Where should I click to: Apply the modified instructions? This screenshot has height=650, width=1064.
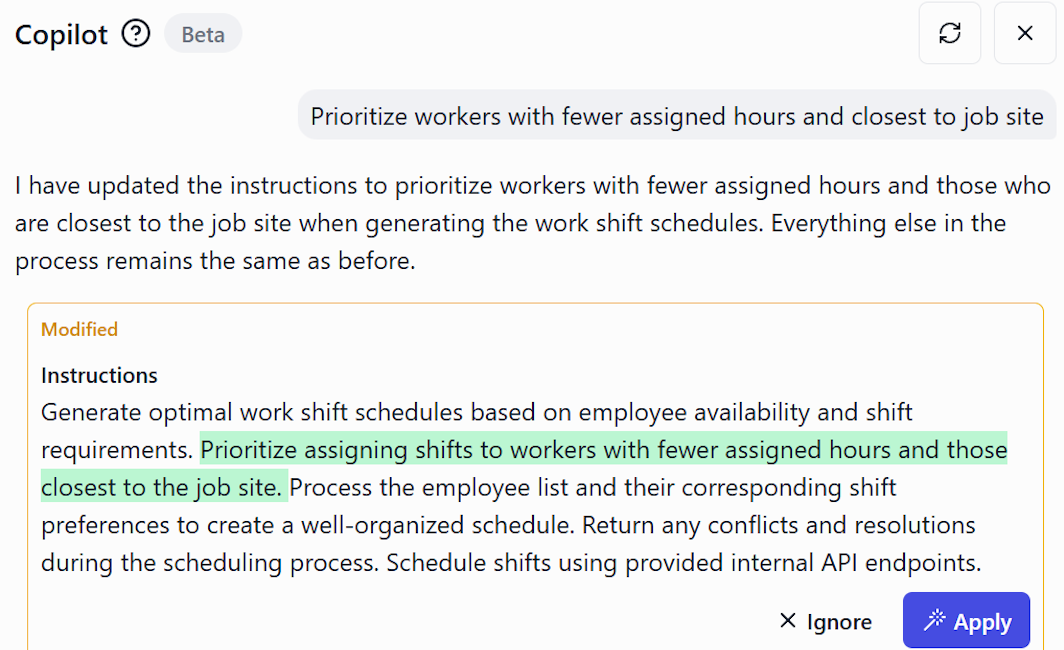tap(966, 621)
